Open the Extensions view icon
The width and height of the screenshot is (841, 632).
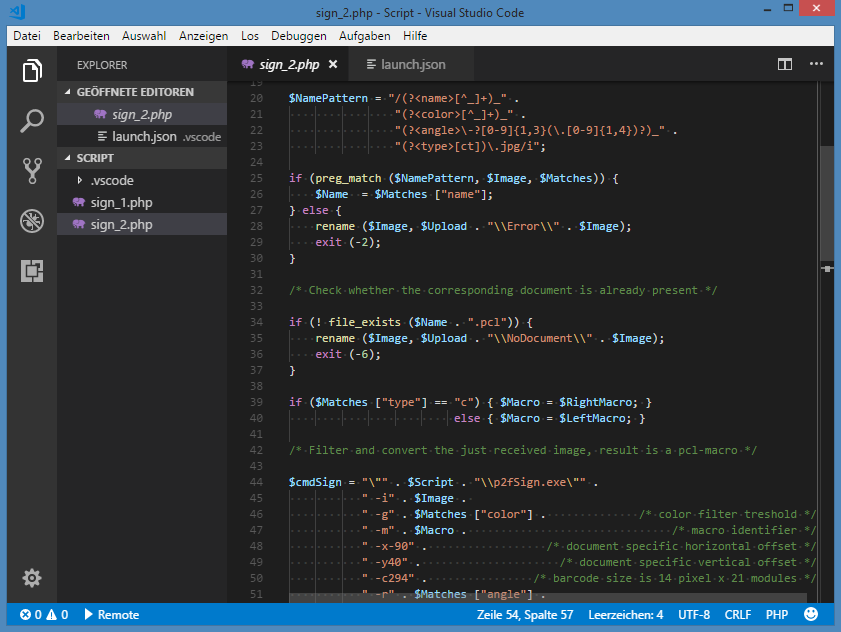[x=32, y=271]
